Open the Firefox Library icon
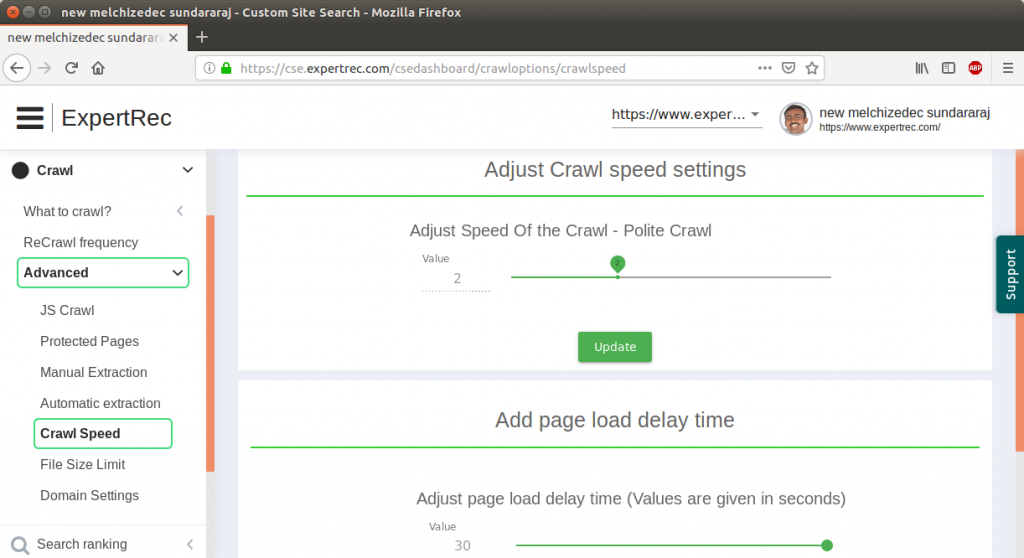 pos(921,68)
